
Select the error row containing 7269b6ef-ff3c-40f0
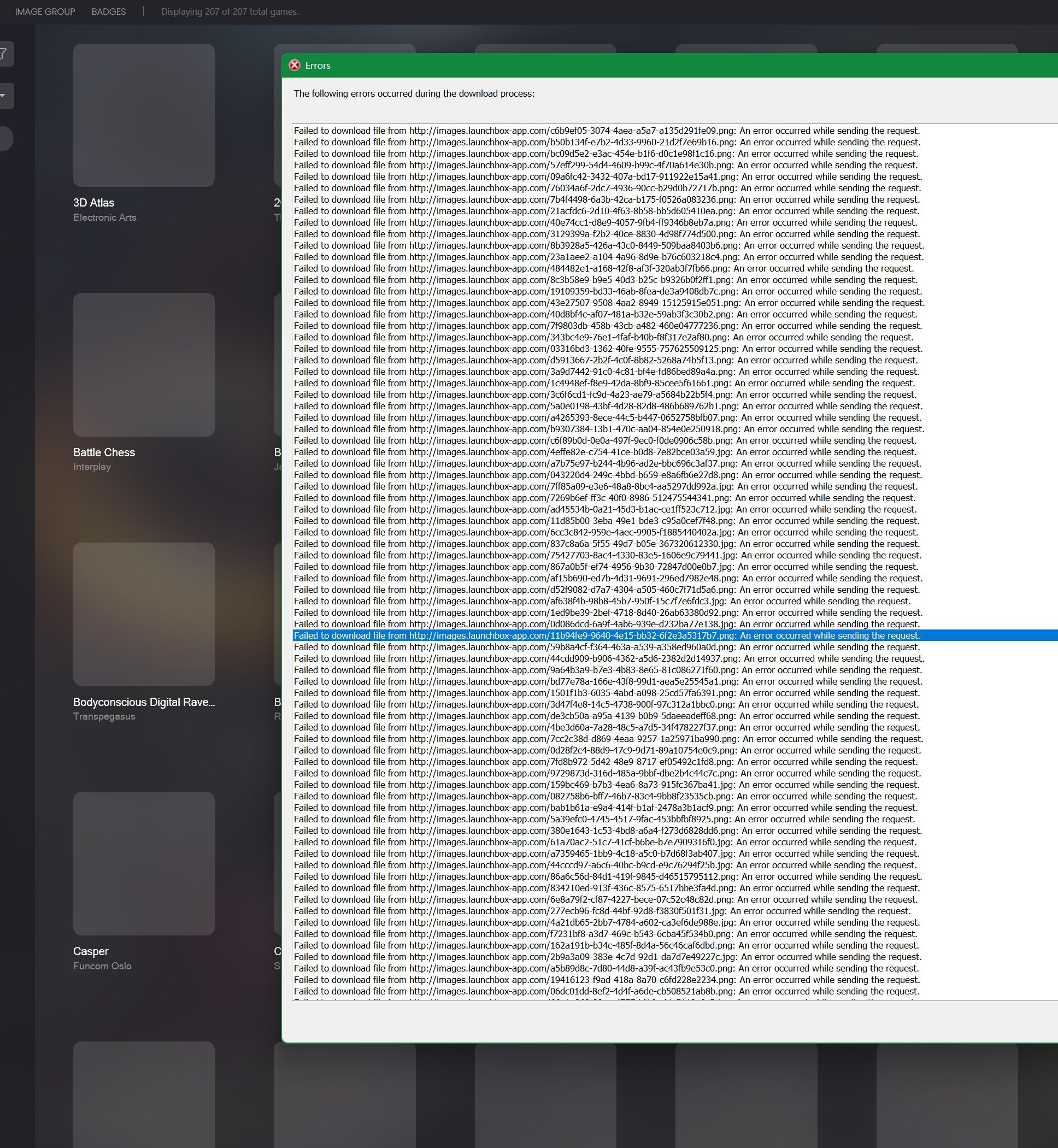[x=675, y=498]
